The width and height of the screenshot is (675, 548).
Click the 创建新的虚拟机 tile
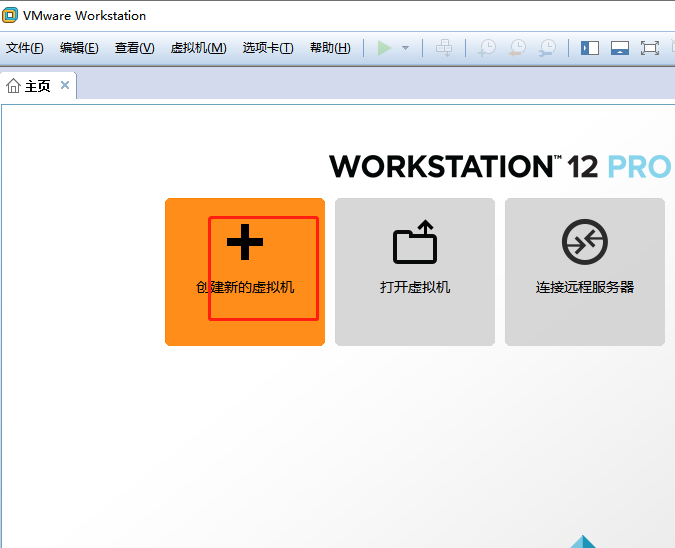(x=245, y=272)
